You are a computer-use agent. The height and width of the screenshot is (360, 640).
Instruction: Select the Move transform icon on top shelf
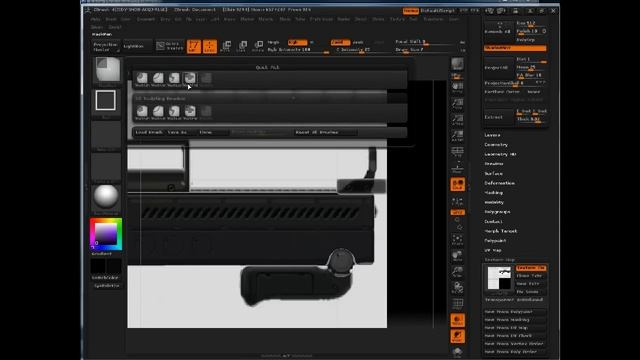226,46
